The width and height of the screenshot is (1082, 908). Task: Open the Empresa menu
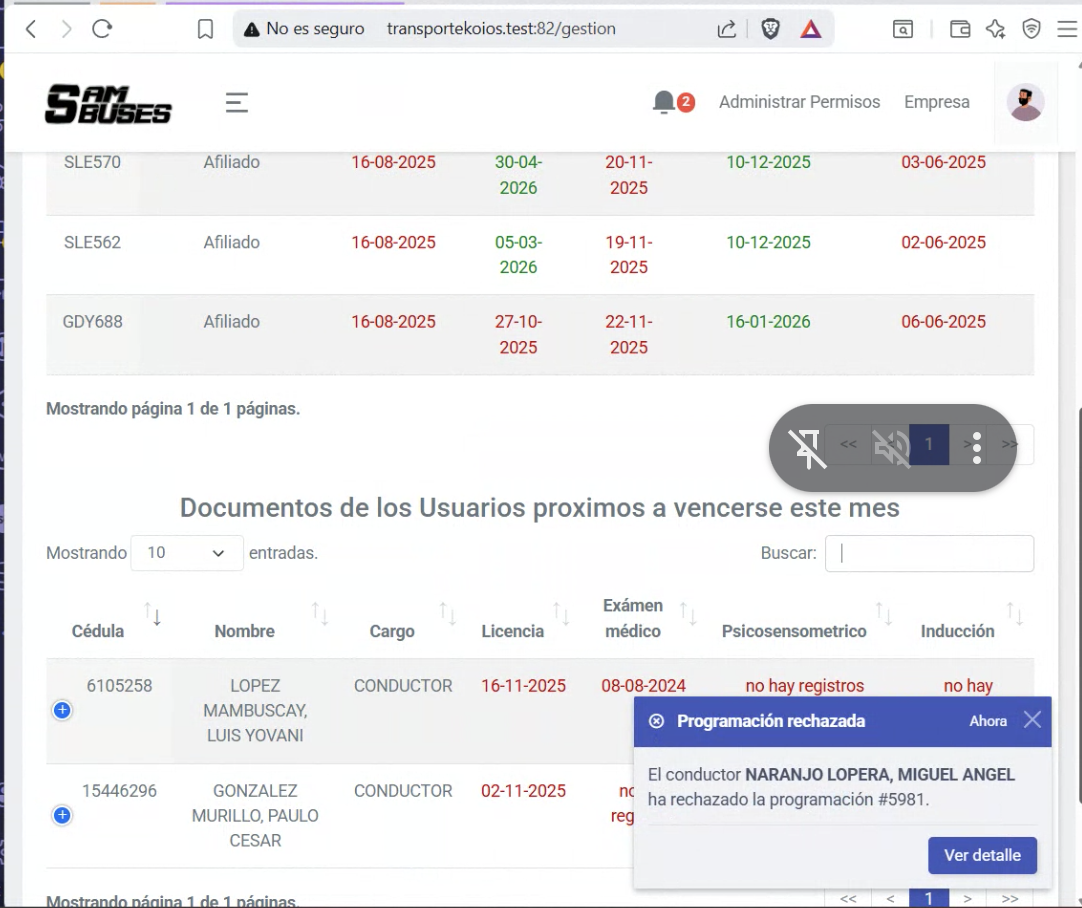(936, 102)
